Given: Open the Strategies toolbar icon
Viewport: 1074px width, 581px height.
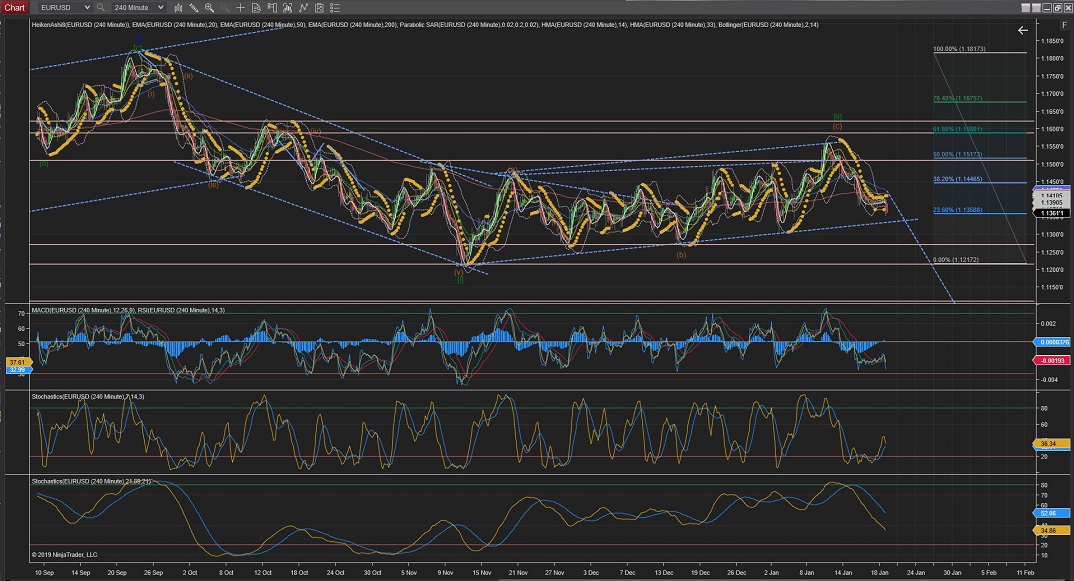Looking at the screenshot, I should 318,8.
